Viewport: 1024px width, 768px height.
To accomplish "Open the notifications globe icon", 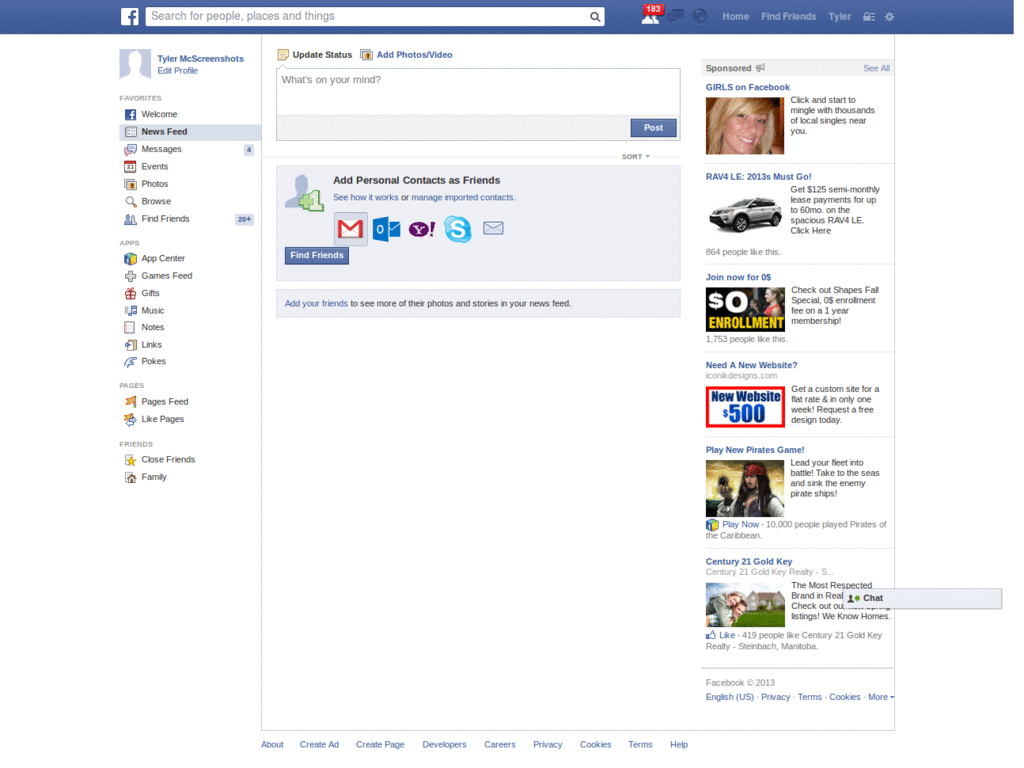I will tap(700, 16).
